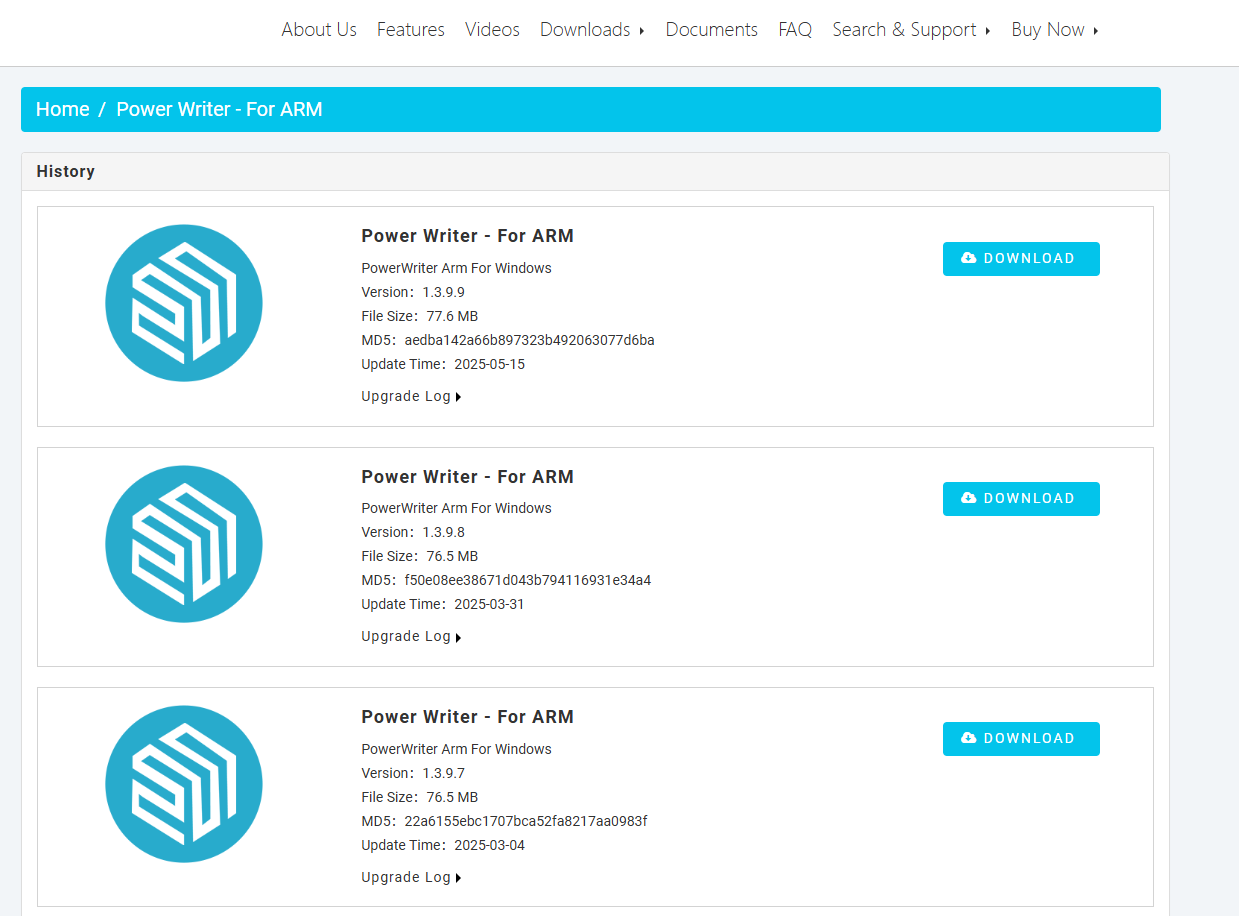Click MD5 hash 22a6155ebc1707bca52fa8217aa0983f
This screenshot has width=1239, height=916.
tap(525, 821)
